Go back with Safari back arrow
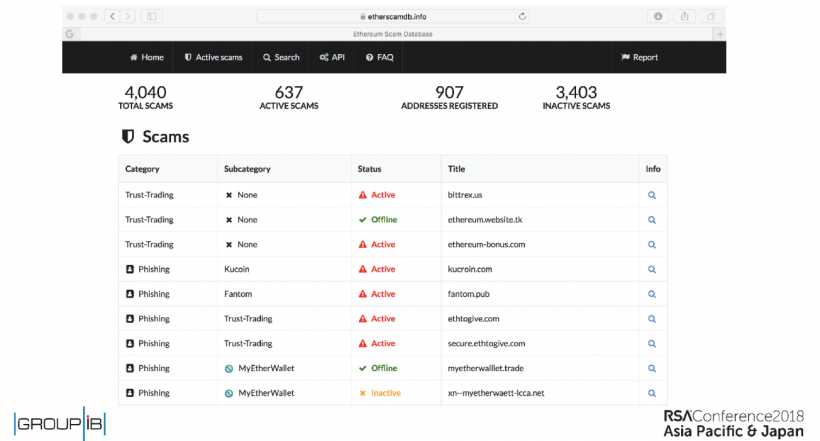The width and height of the screenshot is (820, 441). [x=111, y=17]
